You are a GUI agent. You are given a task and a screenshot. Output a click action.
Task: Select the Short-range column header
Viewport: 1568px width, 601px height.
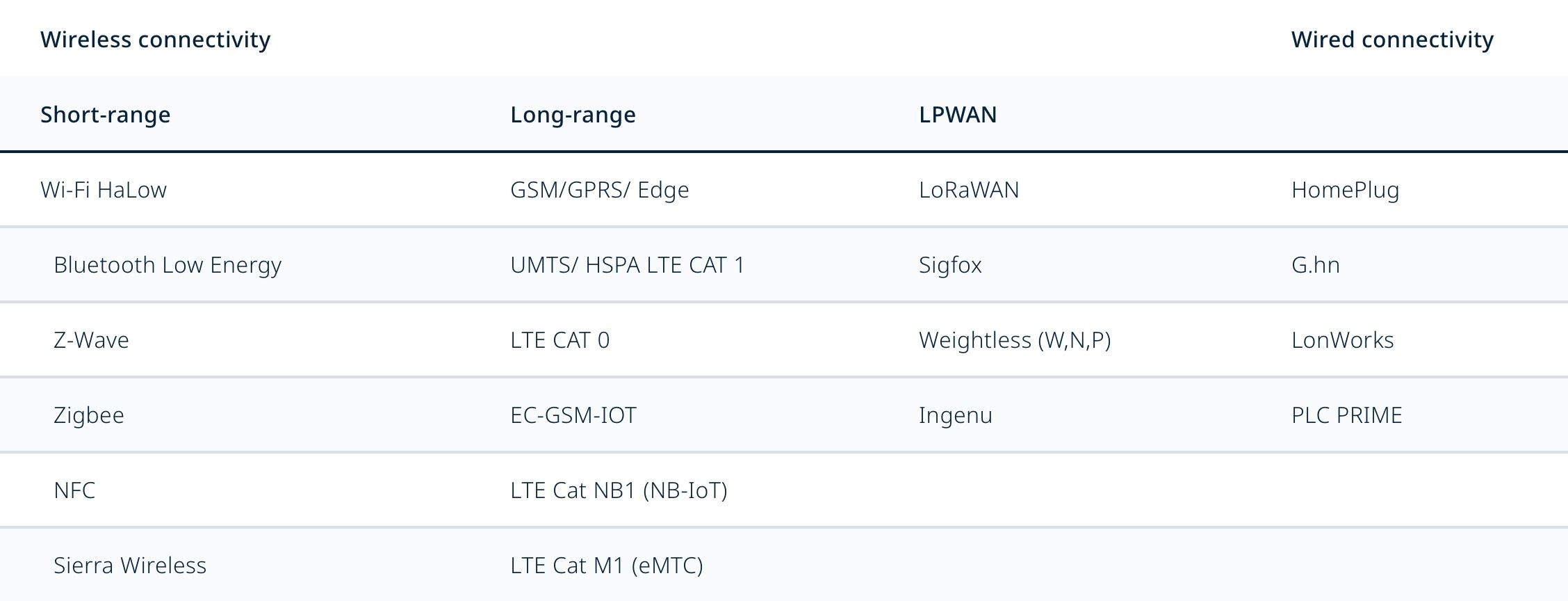(x=106, y=115)
